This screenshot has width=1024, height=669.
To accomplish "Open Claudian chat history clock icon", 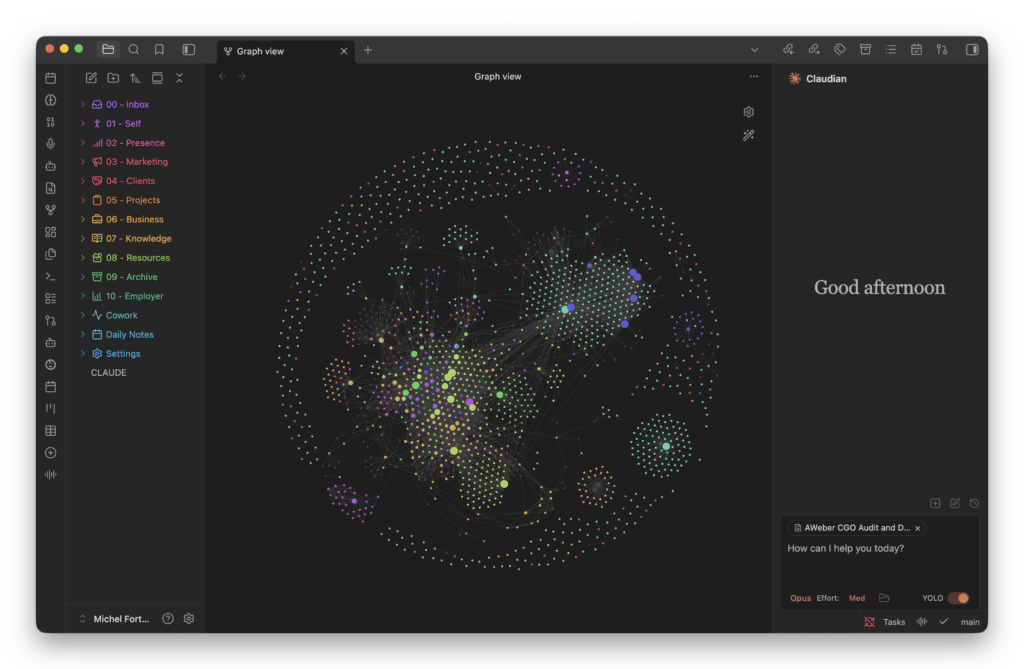I will (x=974, y=503).
